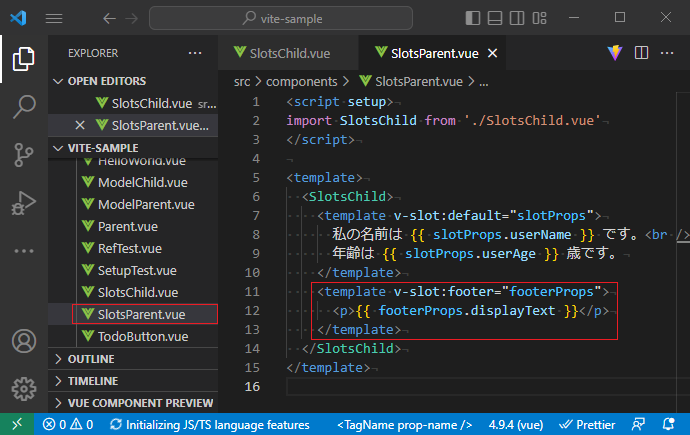Open the Manage gear icon
The image size is (690, 435).
coord(24,389)
